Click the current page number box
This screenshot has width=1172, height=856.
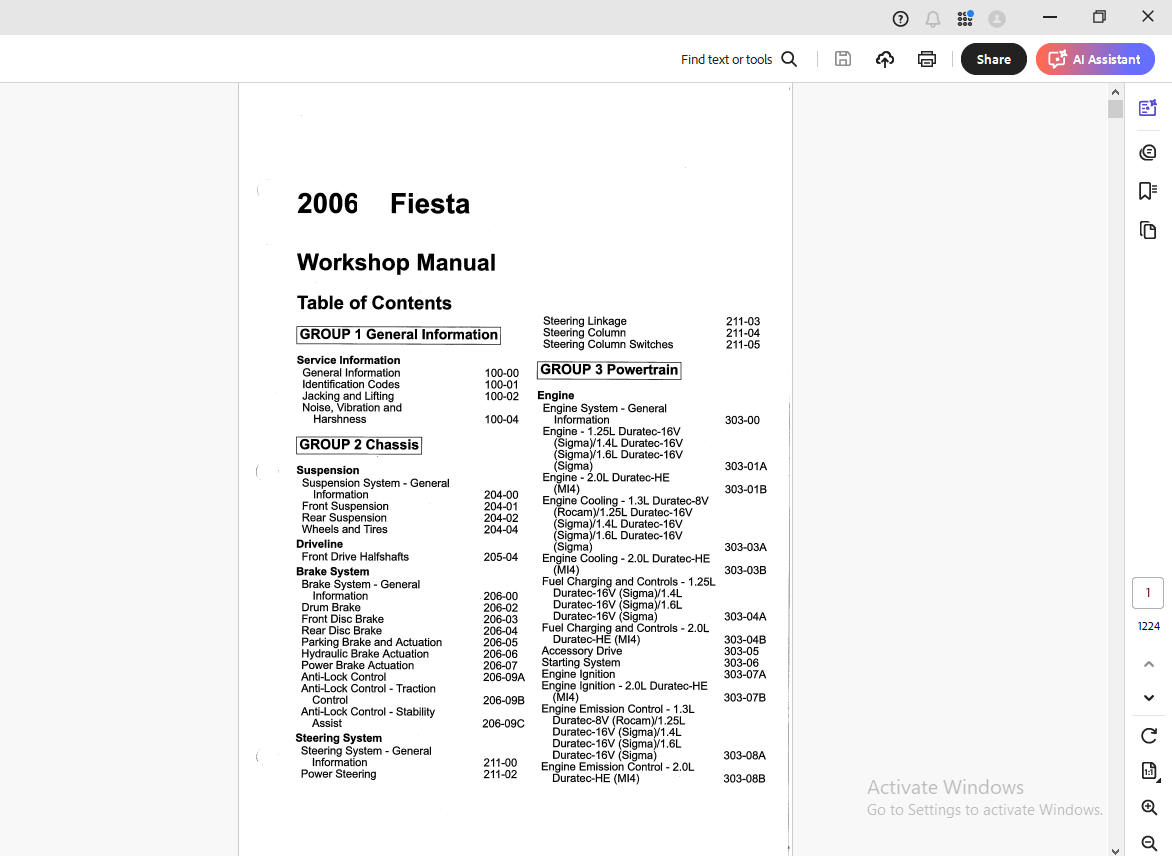click(x=1148, y=593)
